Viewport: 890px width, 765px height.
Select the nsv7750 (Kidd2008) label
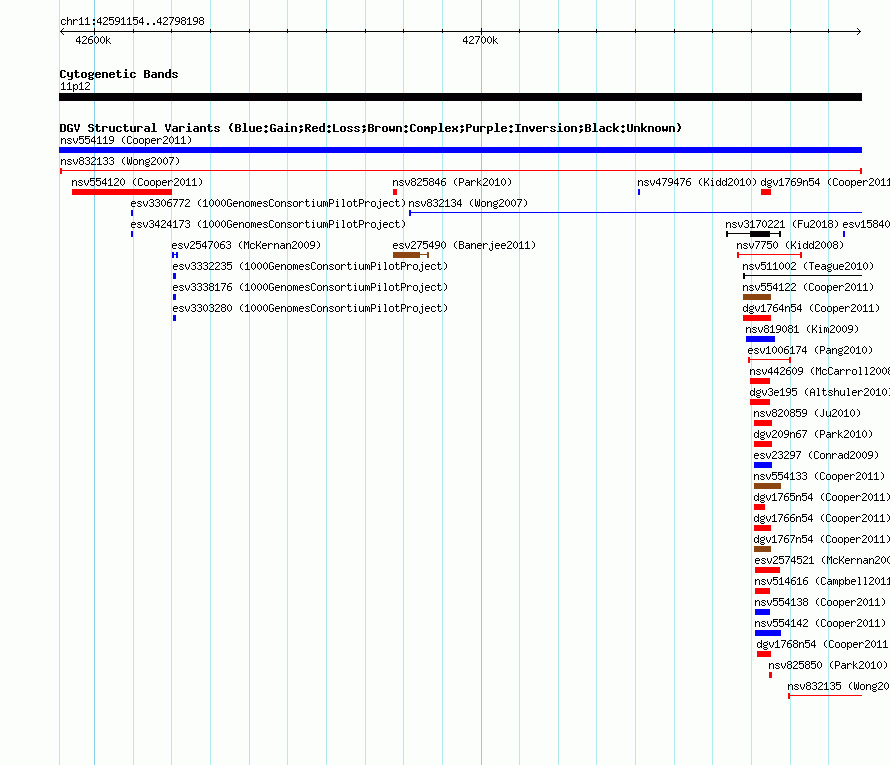(790, 245)
